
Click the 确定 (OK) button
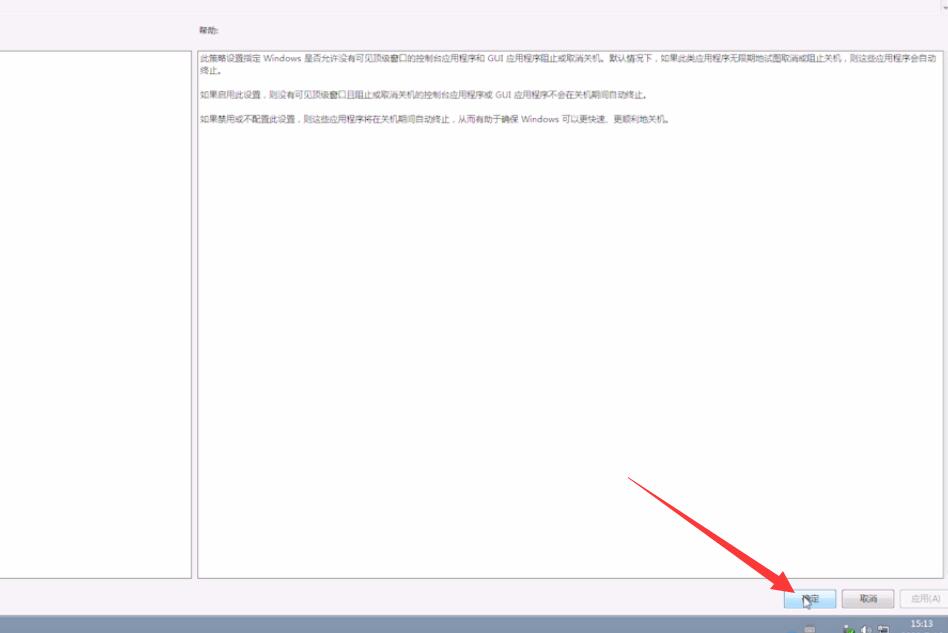click(x=810, y=599)
